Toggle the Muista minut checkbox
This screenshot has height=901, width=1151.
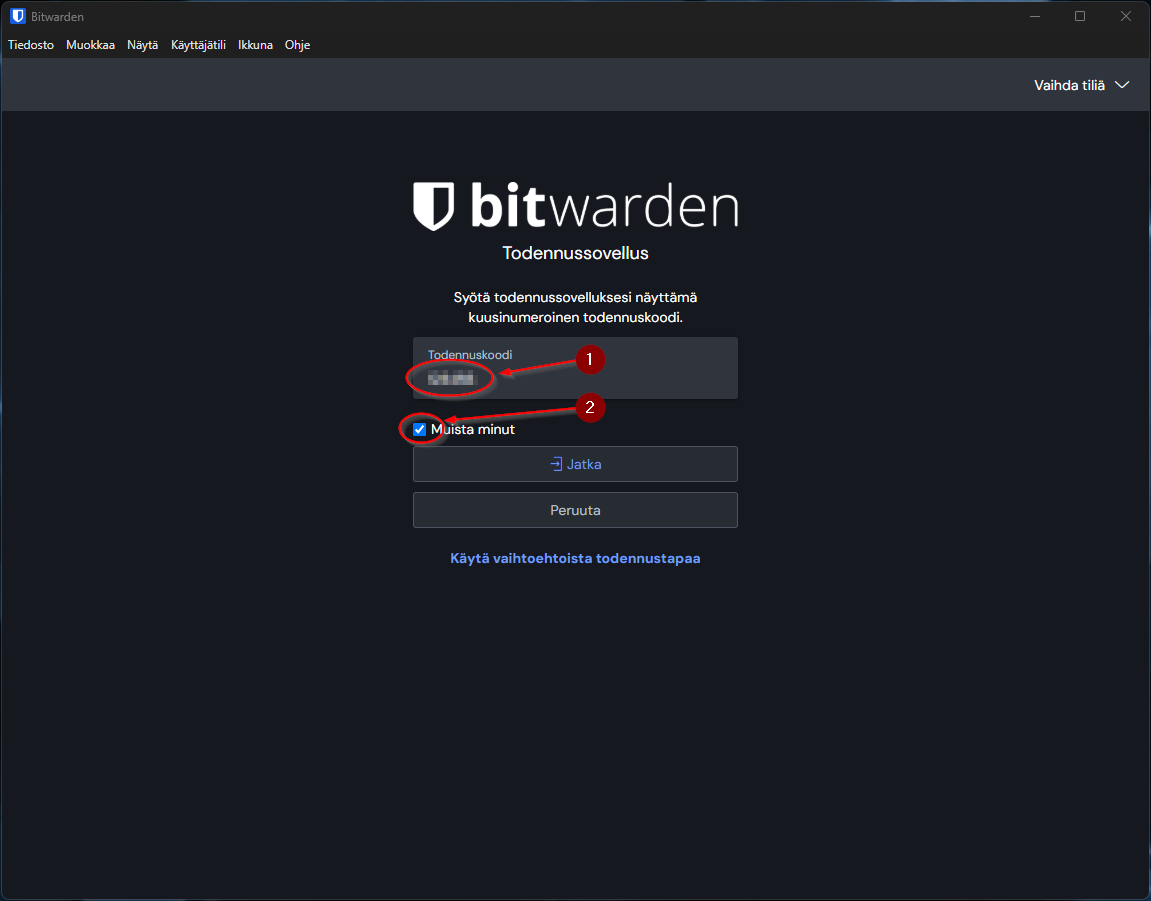pos(420,430)
